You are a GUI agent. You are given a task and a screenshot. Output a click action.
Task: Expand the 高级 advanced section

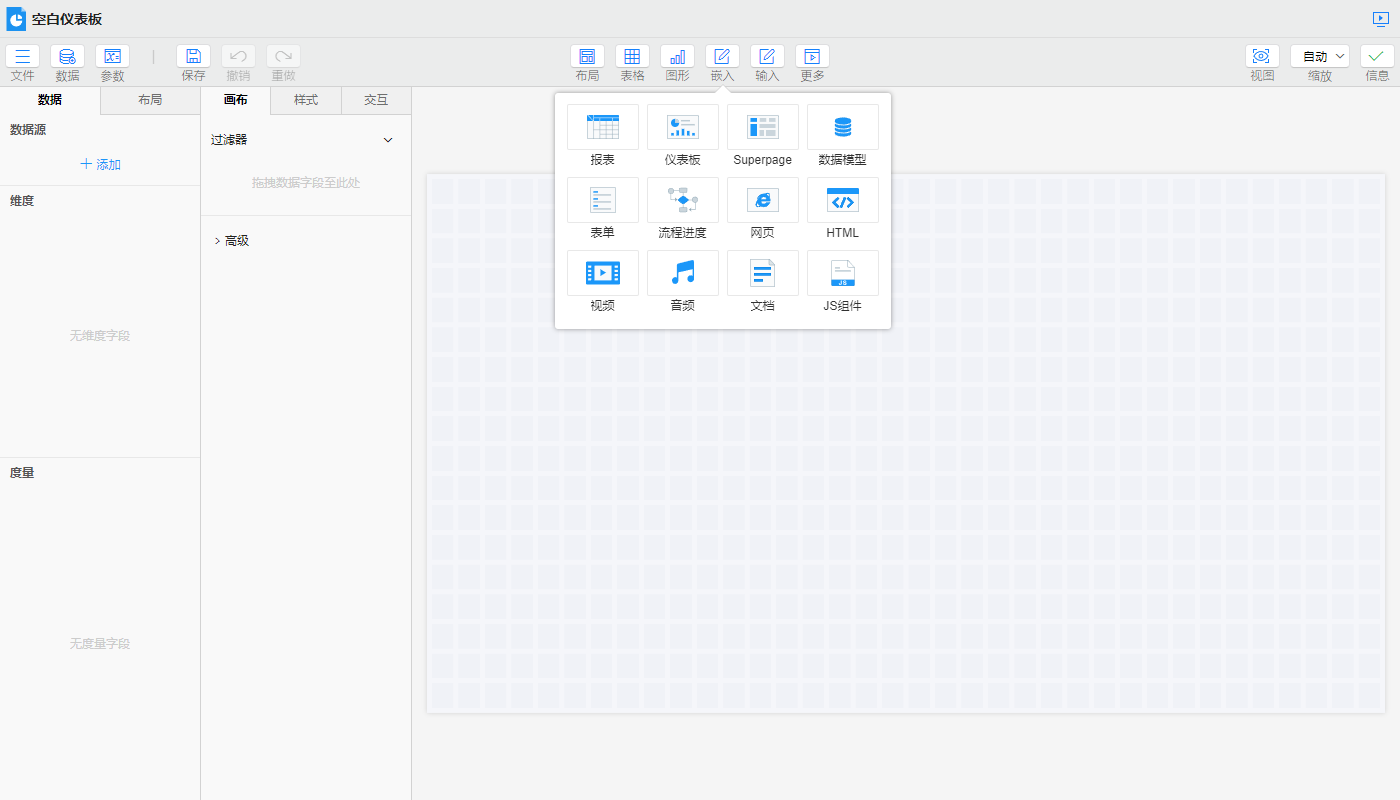[x=230, y=241]
